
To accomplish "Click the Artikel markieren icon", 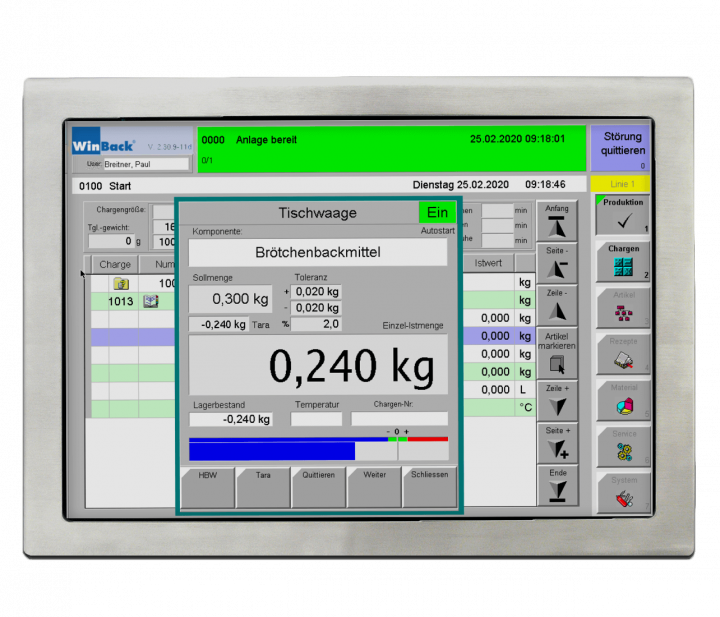I will (x=558, y=351).
